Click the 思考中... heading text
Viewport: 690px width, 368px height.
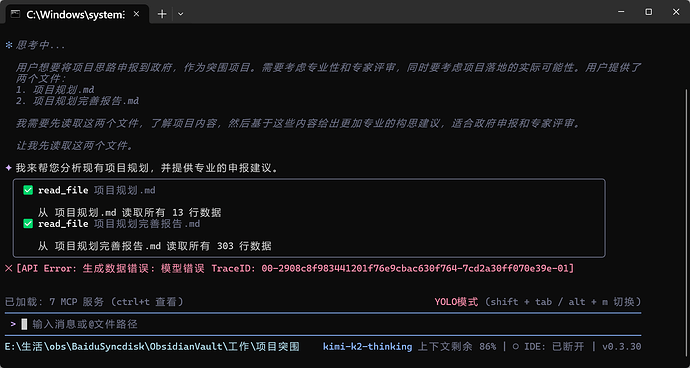point(40,45)
